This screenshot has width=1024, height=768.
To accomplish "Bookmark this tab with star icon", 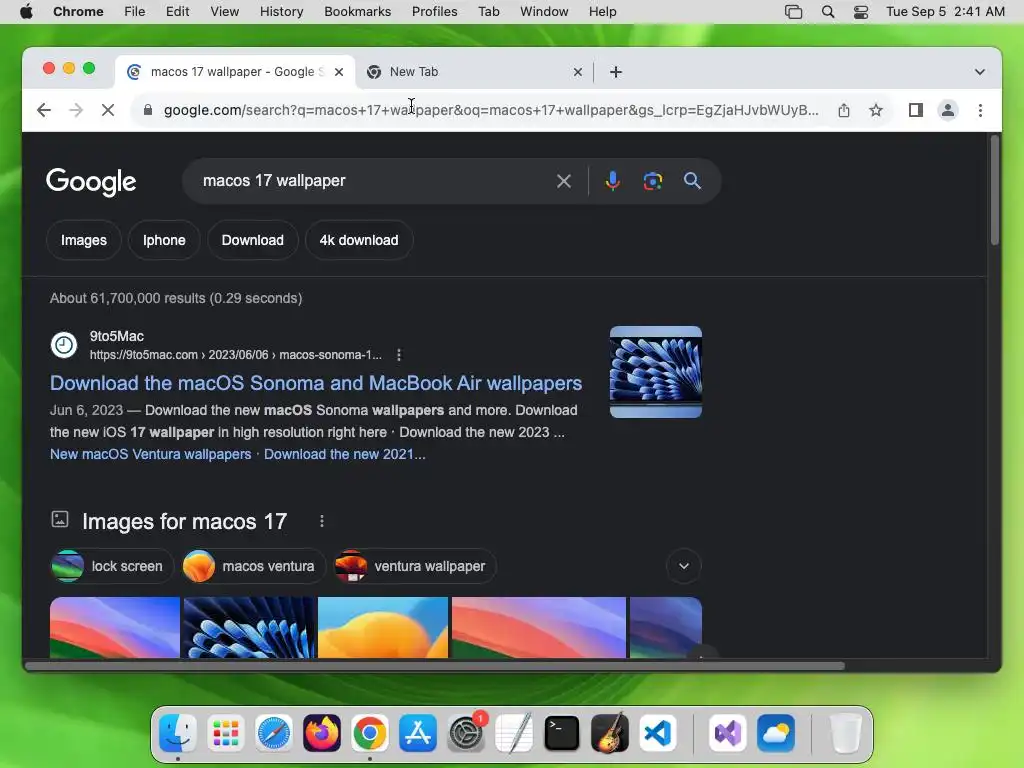I will tap(876, 110).
